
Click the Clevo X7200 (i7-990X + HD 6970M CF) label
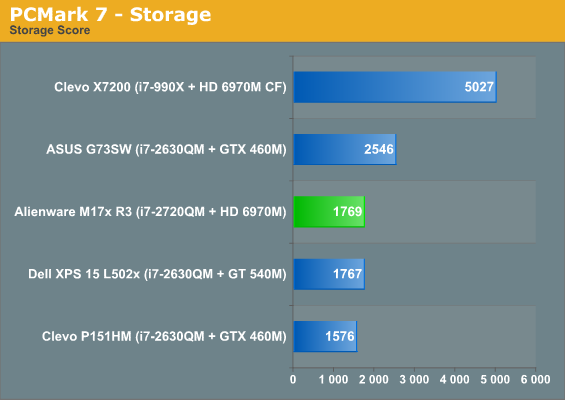(x=170, y=87)
